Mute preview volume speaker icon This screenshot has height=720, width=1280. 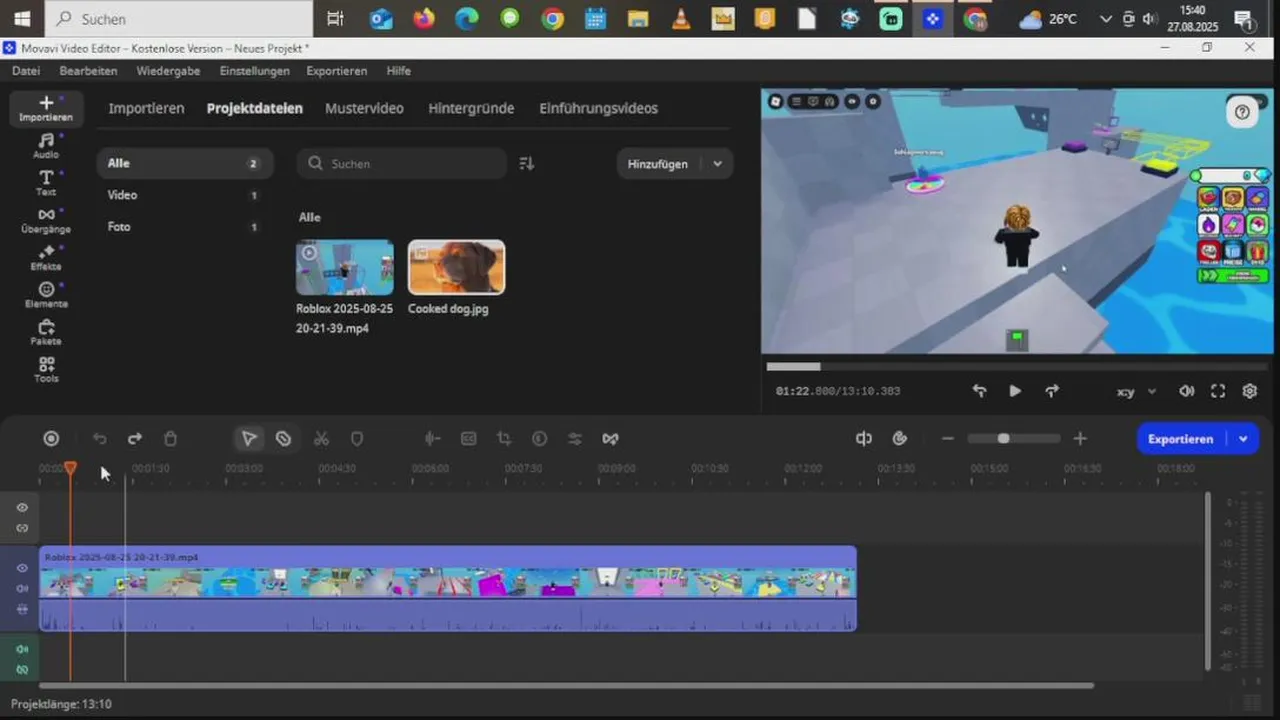click(x=1186, y=391)
